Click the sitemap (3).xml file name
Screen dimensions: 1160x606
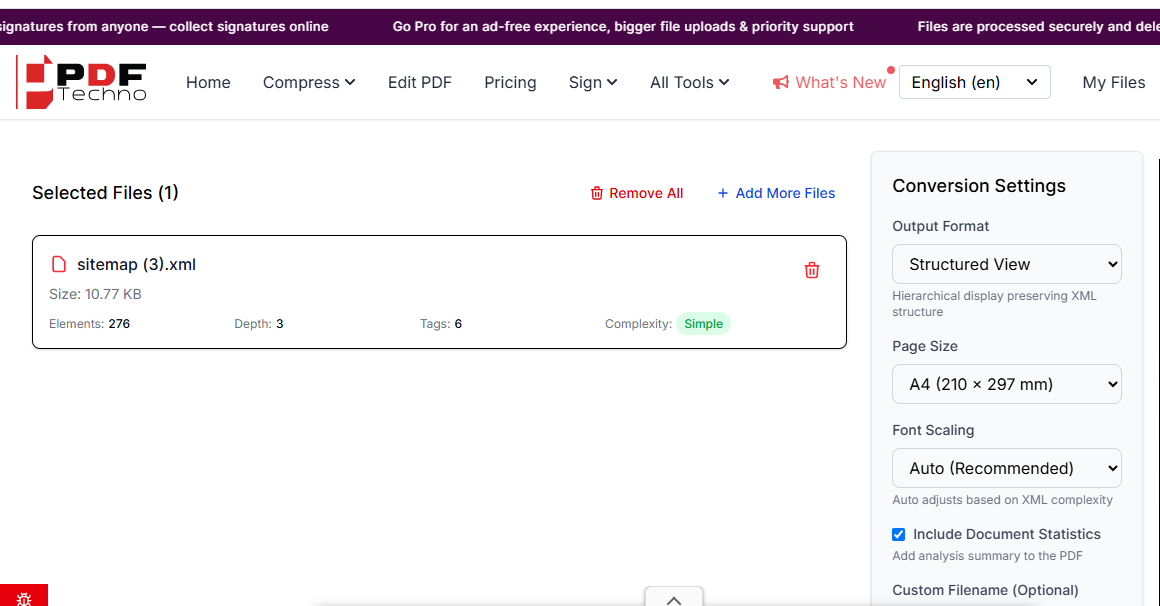tap(136, 264)
